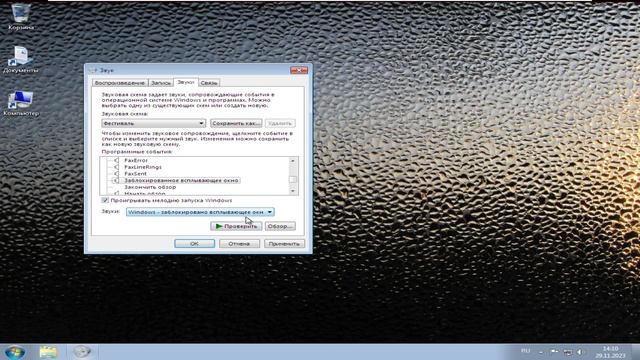640x360 pixels.
Task: Click the speaker icon beside FaxLineRings
Action: (117, 167)
